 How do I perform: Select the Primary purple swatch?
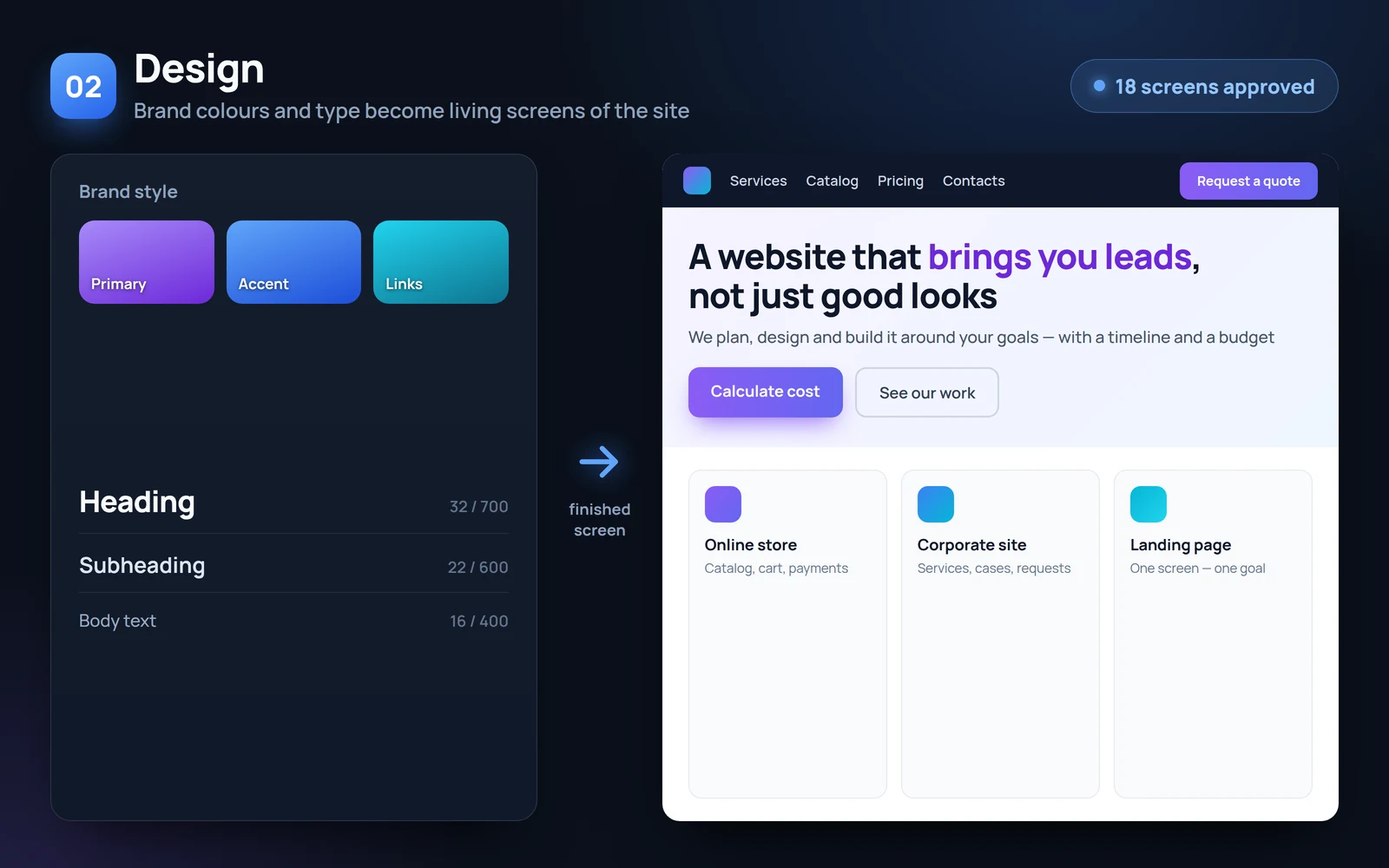[x=147, y=262]
